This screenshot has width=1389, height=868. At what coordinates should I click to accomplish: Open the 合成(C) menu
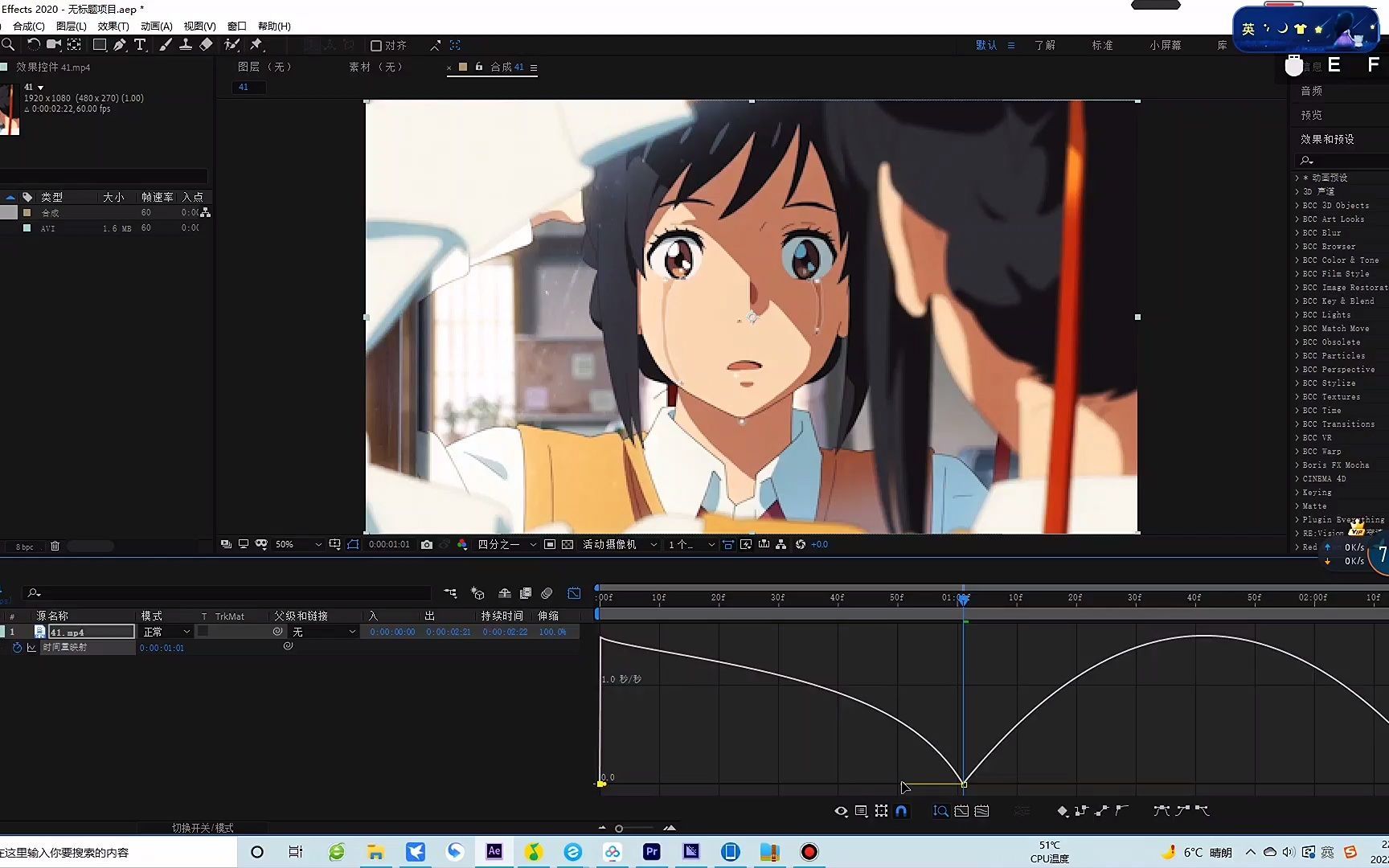(x=28, y=27)
